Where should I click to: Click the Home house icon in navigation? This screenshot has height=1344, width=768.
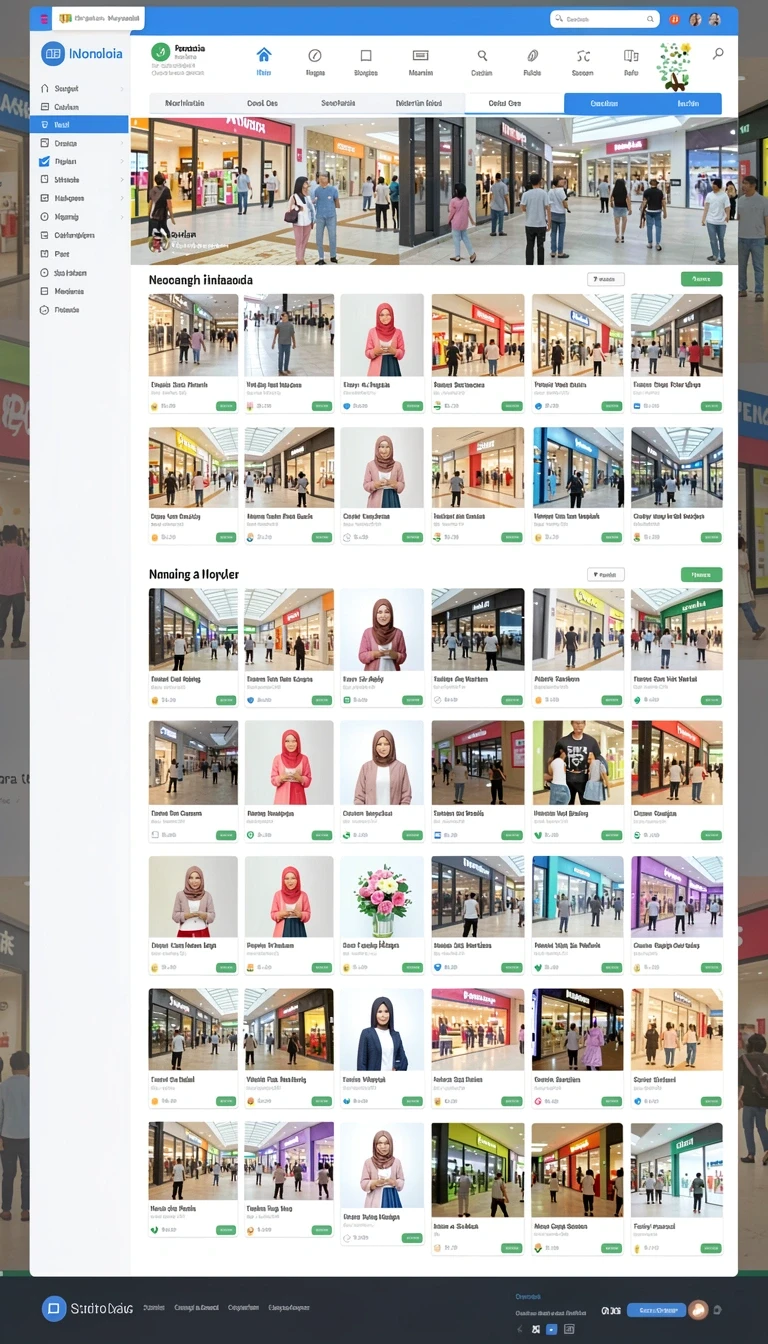click(264, 55)
